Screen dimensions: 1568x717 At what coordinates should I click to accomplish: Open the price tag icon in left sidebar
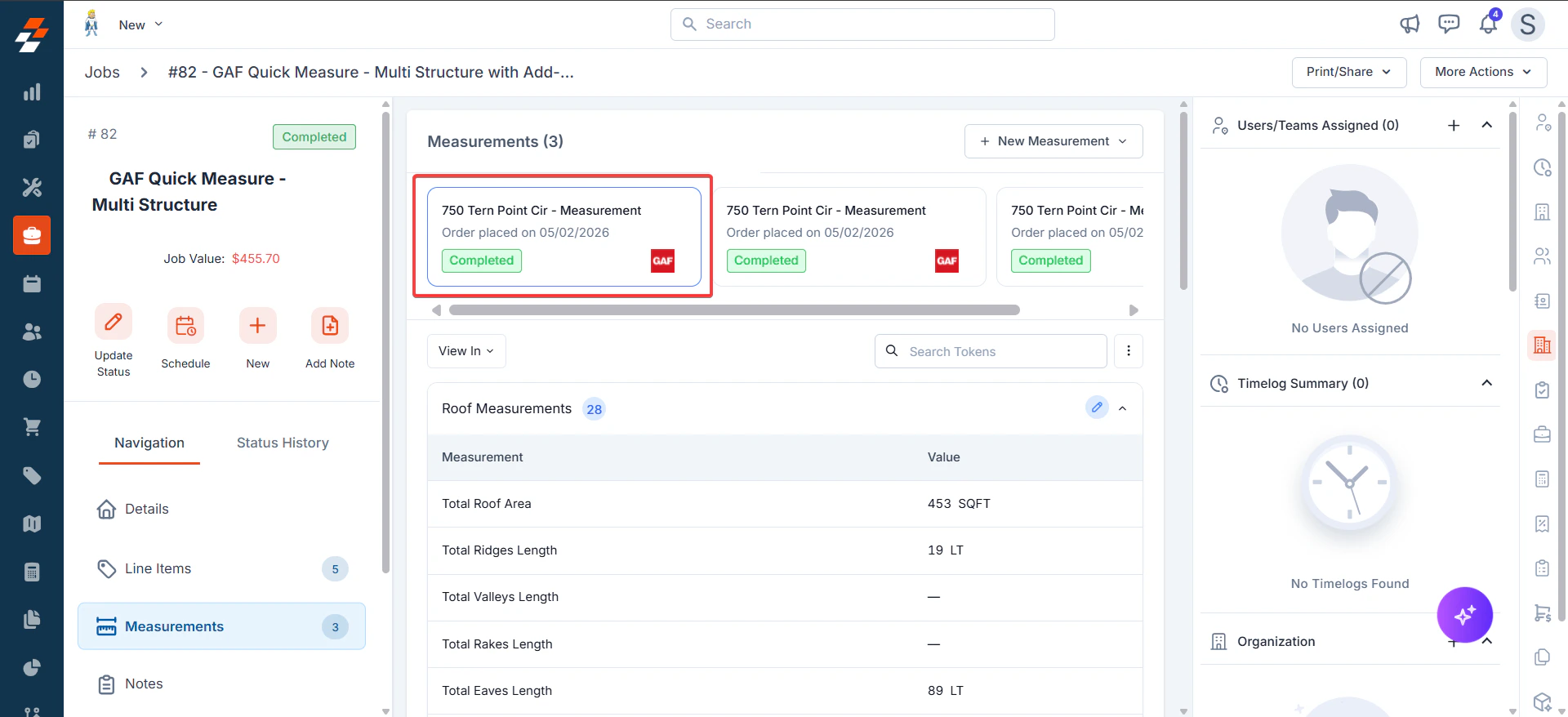click(x=32, y=475)
